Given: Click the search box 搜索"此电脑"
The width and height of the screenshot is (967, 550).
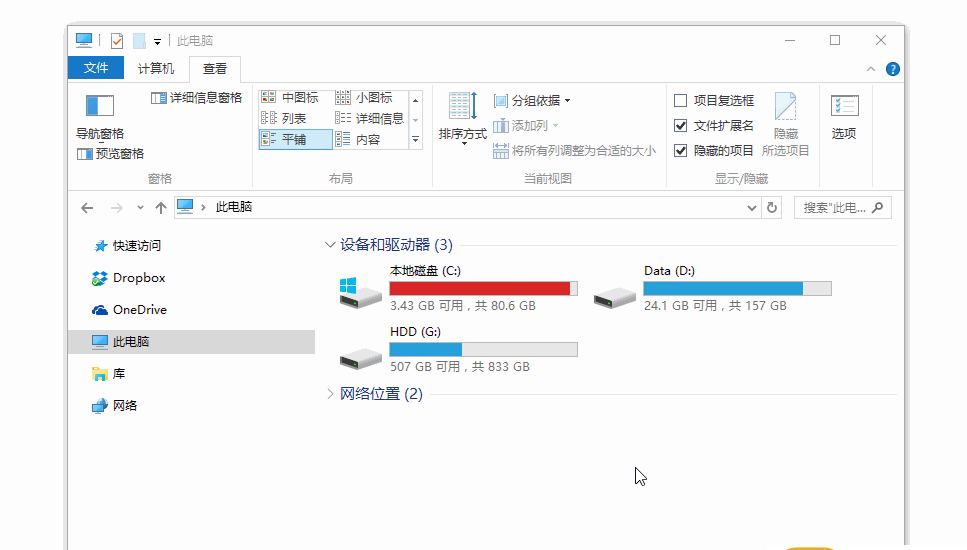Looking at the screenshot, I should click(842, 208).
